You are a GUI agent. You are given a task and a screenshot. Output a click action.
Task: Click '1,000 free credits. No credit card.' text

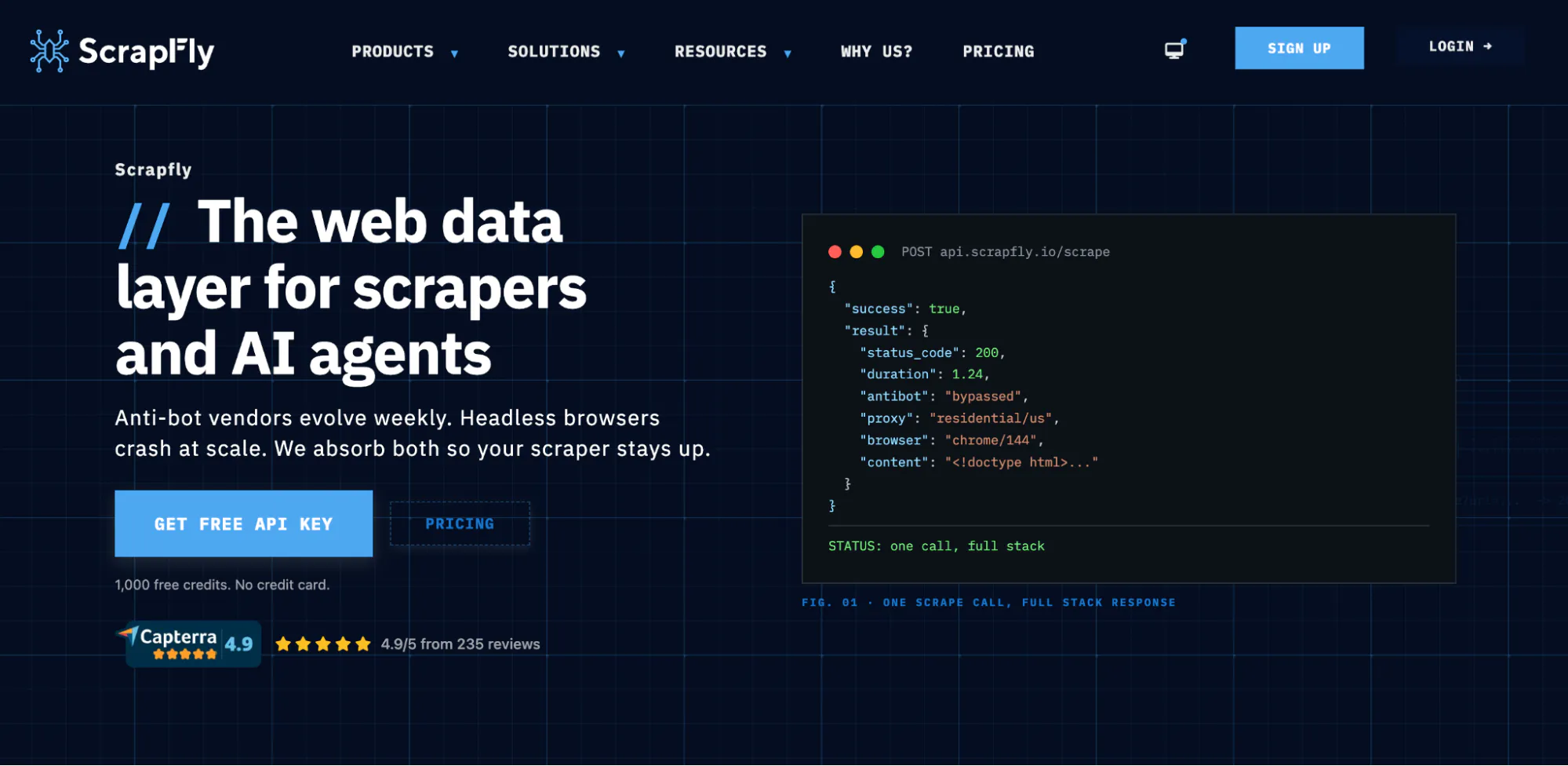point(222,585)
